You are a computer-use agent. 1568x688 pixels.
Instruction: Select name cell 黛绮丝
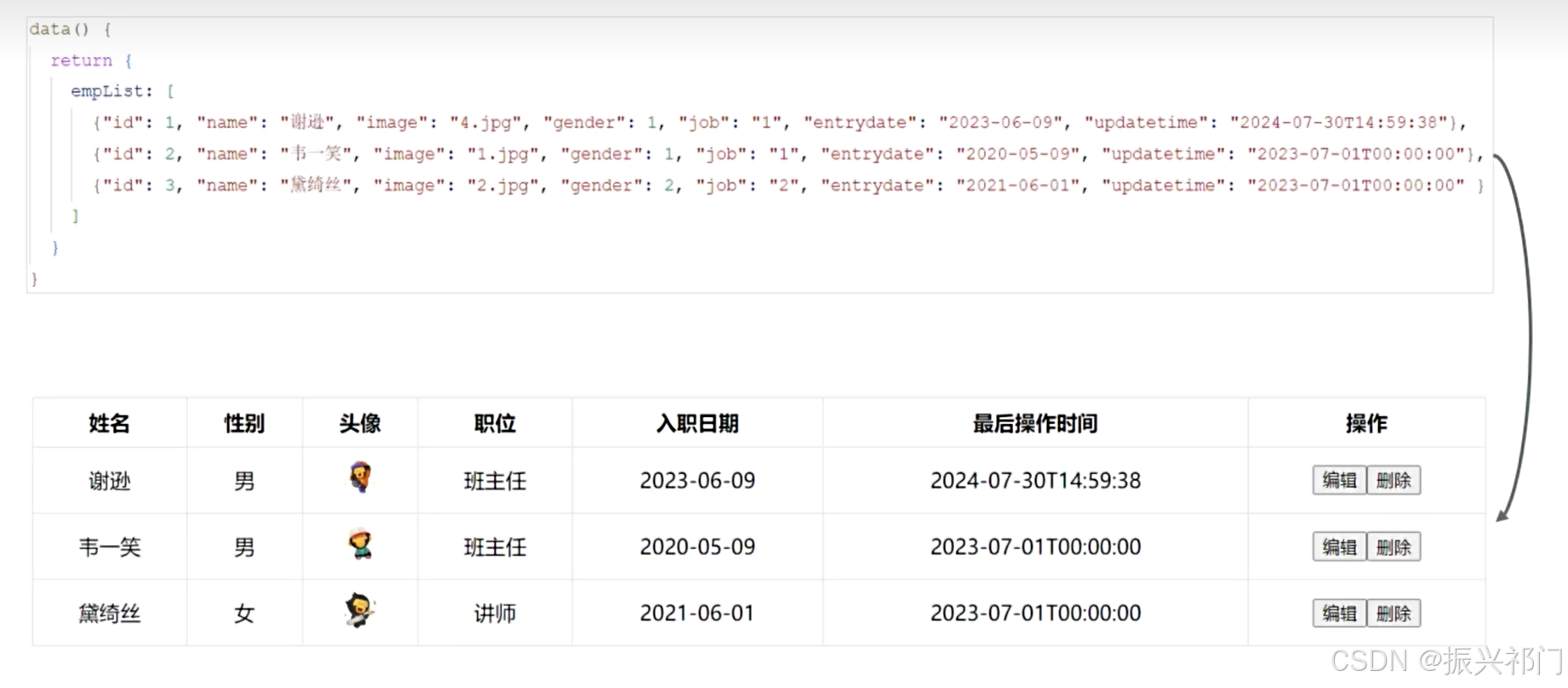[x=109, y=613]
